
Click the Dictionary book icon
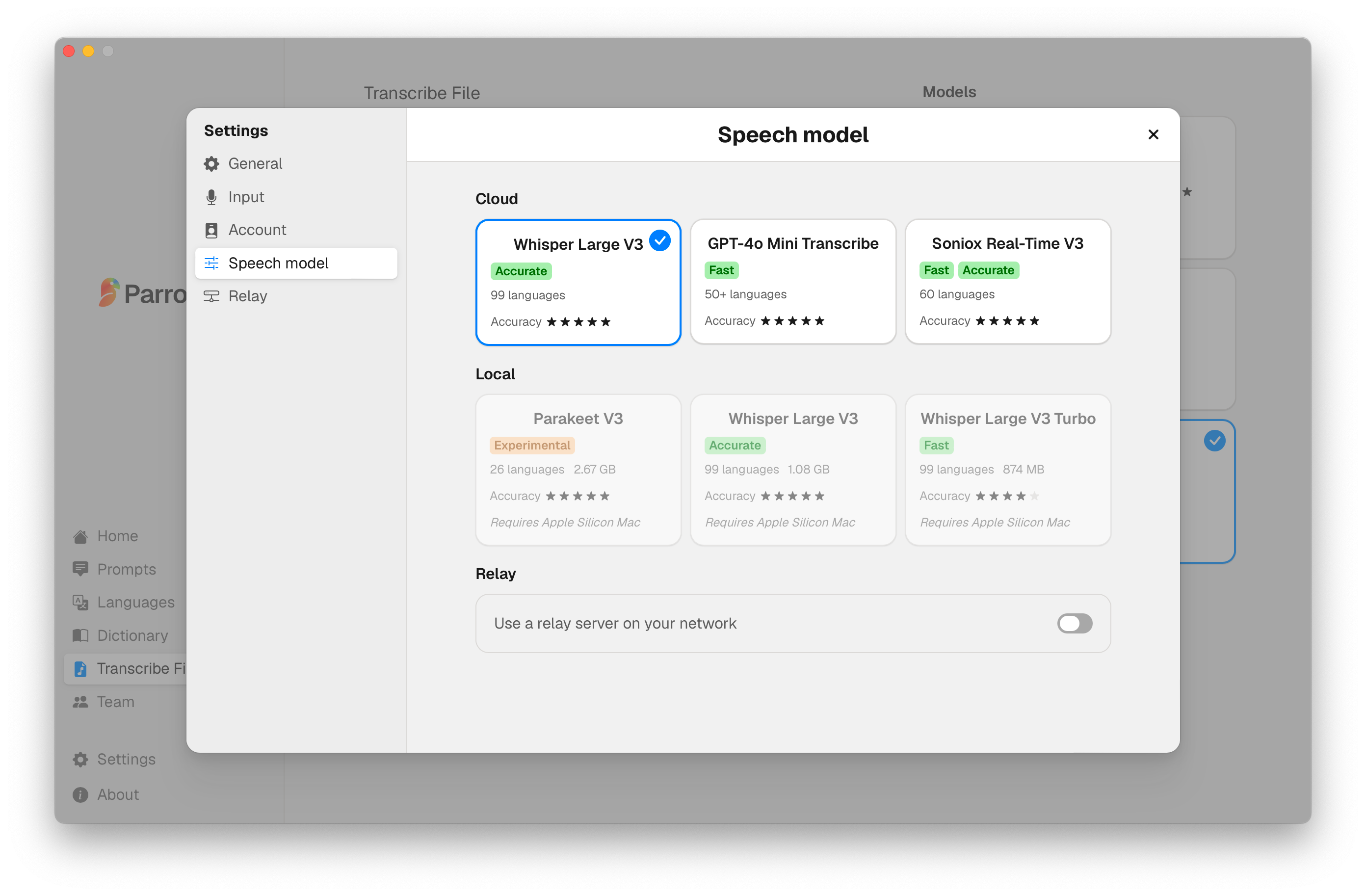pos(80,635)
